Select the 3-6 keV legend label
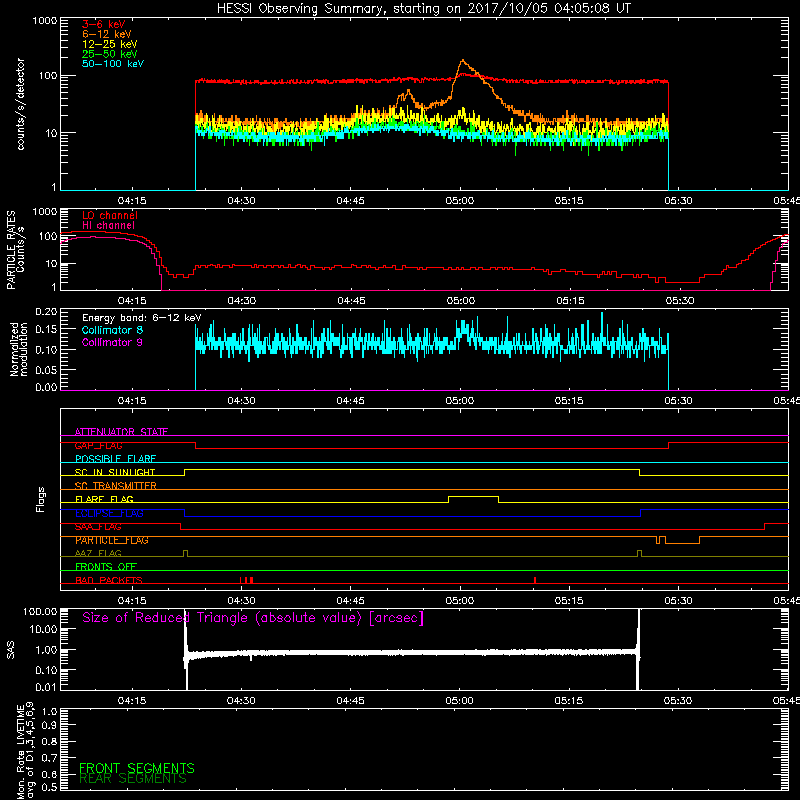 pyautogui.click(x=104, y=24)
